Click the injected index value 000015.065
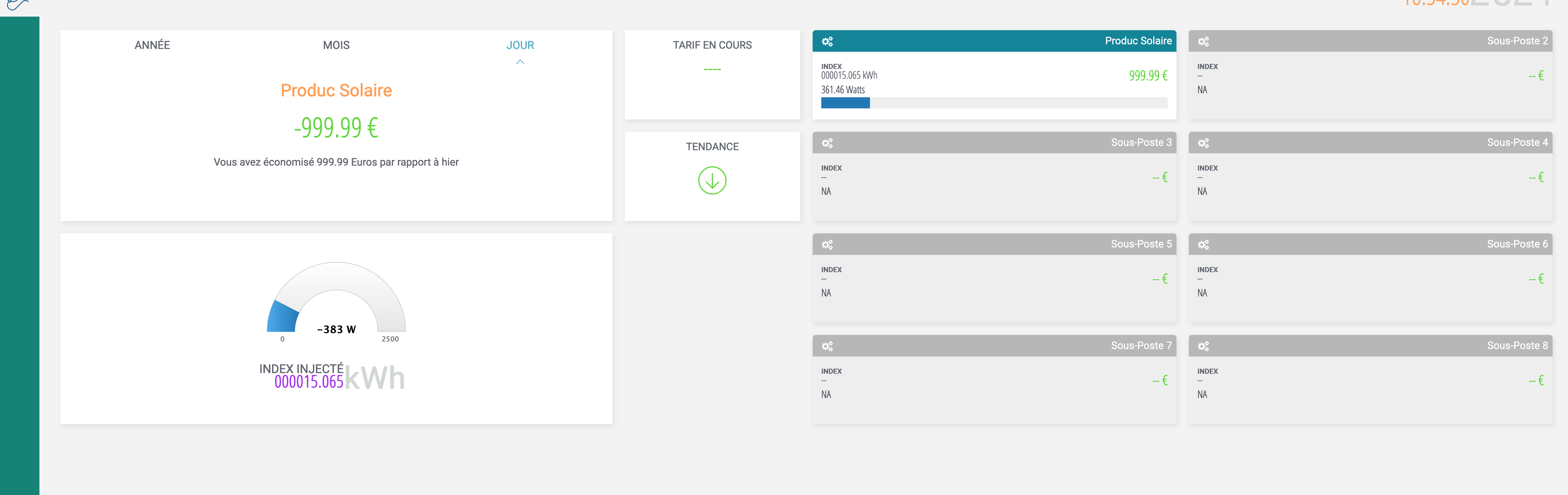 (x=309, y=382)
